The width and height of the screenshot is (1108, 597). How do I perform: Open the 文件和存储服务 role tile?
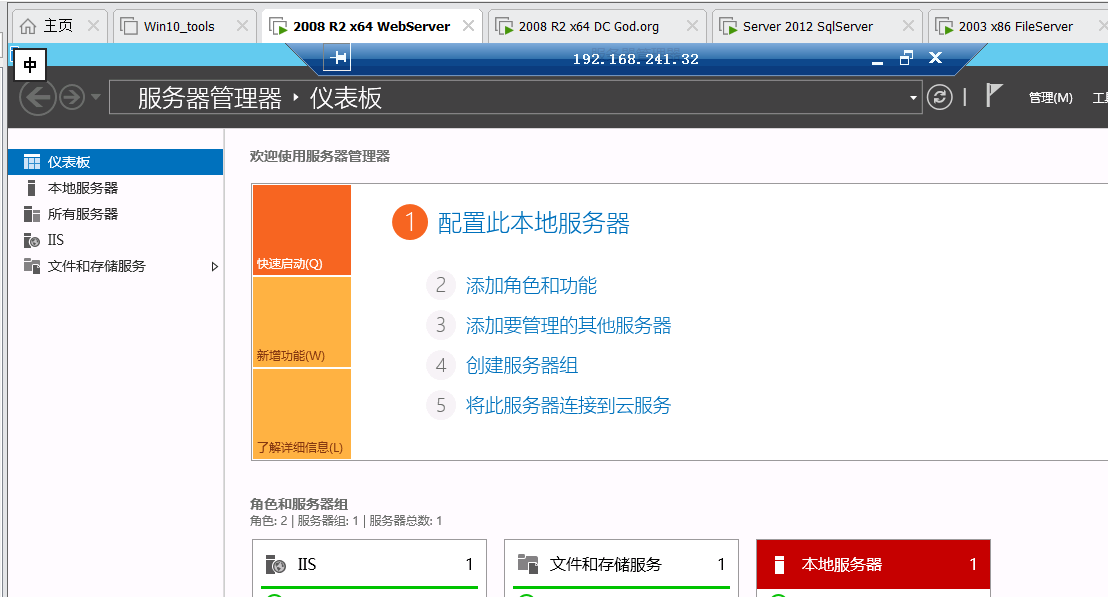click(621, 564)
